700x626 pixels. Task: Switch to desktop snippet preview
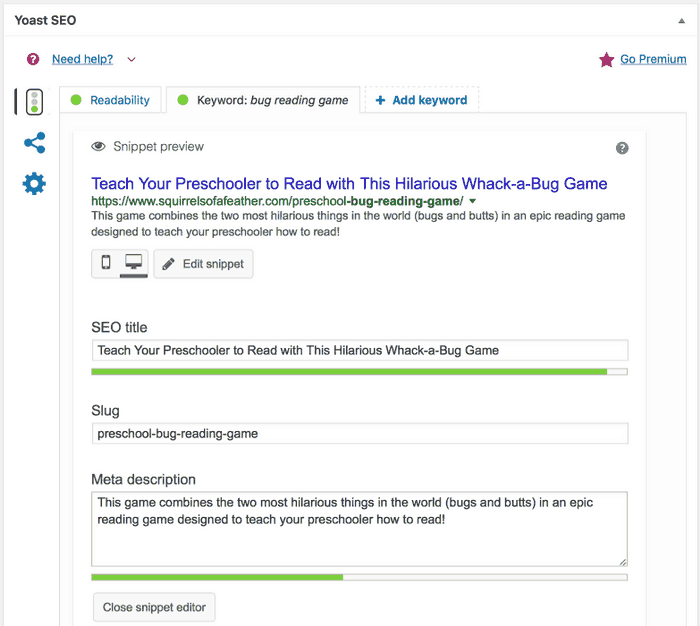(133, 263)
